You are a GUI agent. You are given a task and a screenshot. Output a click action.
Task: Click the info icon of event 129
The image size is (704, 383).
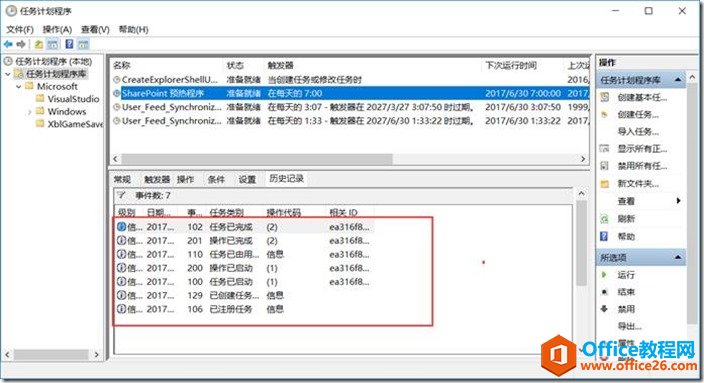click(x=121, y=295)
